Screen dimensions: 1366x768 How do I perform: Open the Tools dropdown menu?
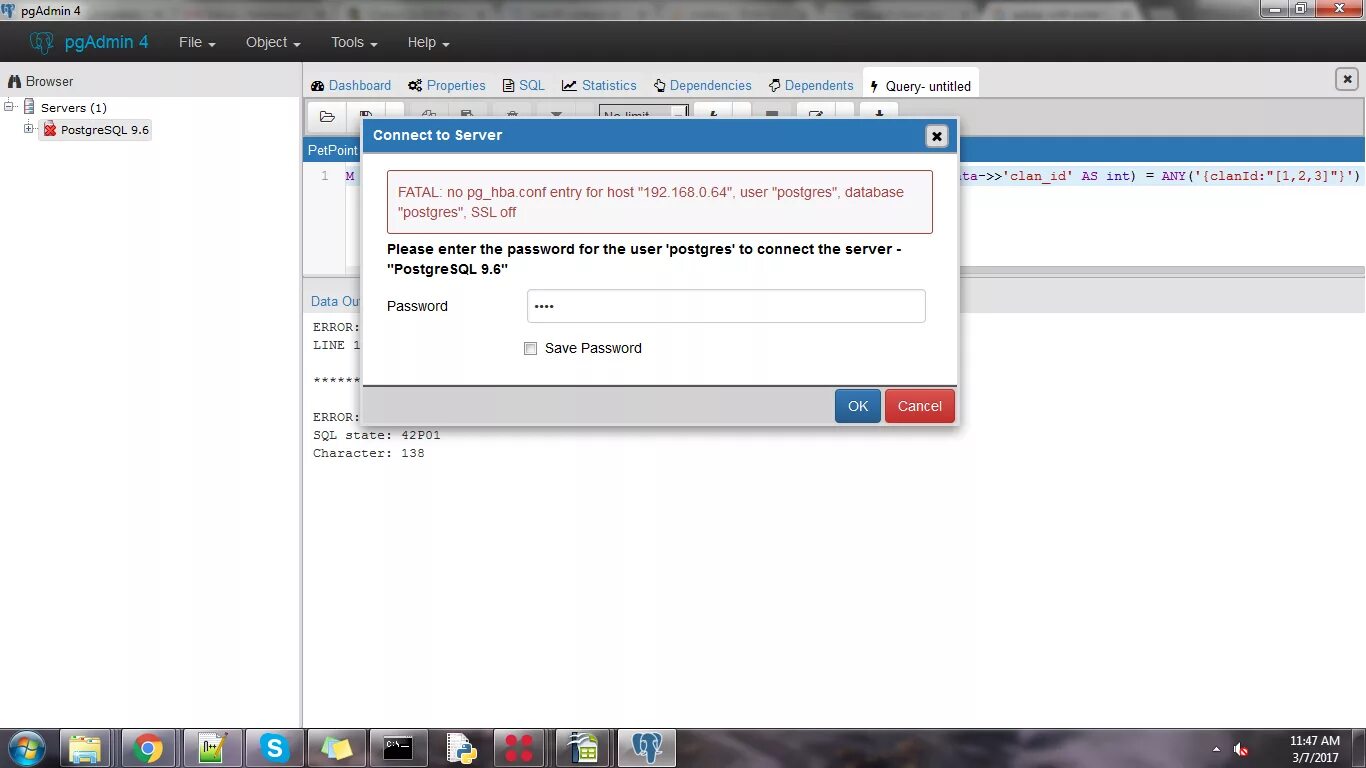pos(354,43)
